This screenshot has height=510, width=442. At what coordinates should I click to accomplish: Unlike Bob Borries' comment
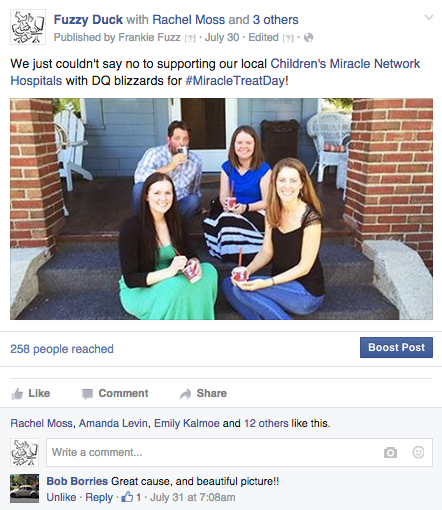61,497
